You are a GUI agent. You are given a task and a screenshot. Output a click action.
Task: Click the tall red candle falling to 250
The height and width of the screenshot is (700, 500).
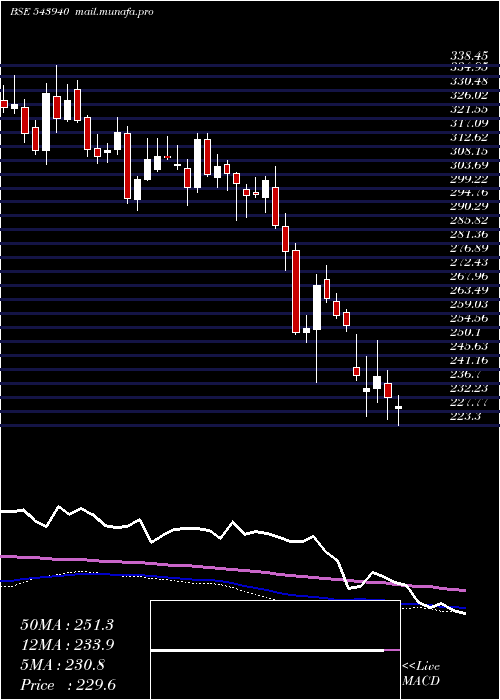point(296,292)
